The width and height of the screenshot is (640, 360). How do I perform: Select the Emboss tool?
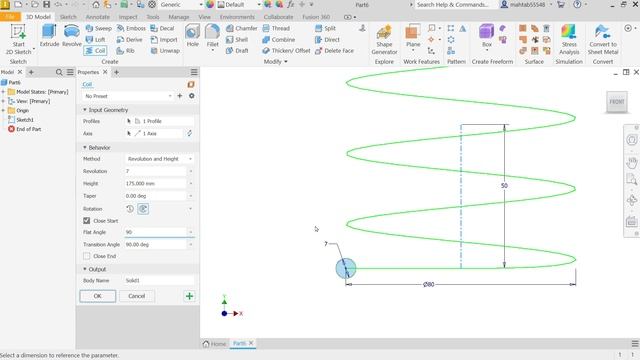[x=131, y=28]
